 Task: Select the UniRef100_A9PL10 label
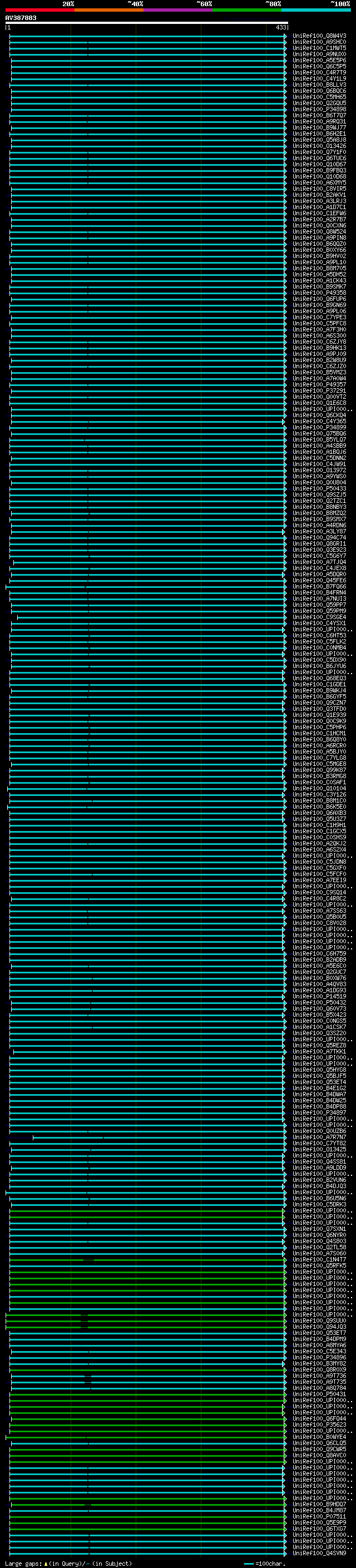tap(319, 263)
